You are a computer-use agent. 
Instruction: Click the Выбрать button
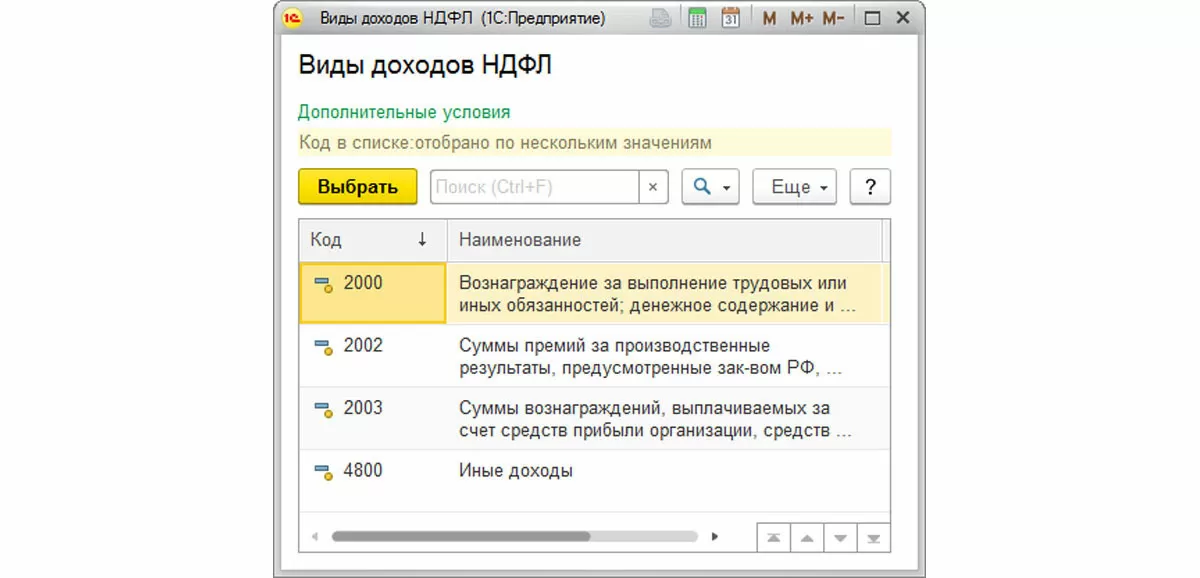pos(357,187)
